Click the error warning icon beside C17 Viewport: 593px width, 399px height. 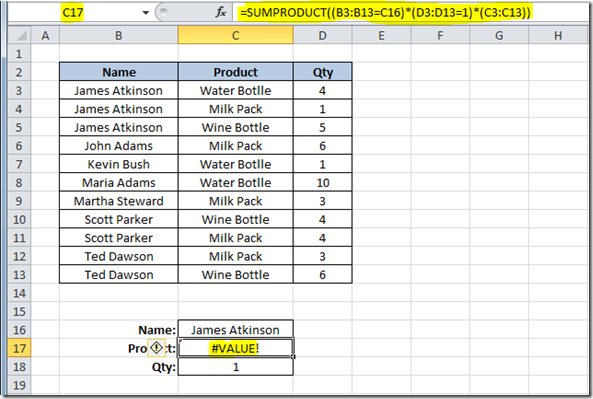click(156, 348)
